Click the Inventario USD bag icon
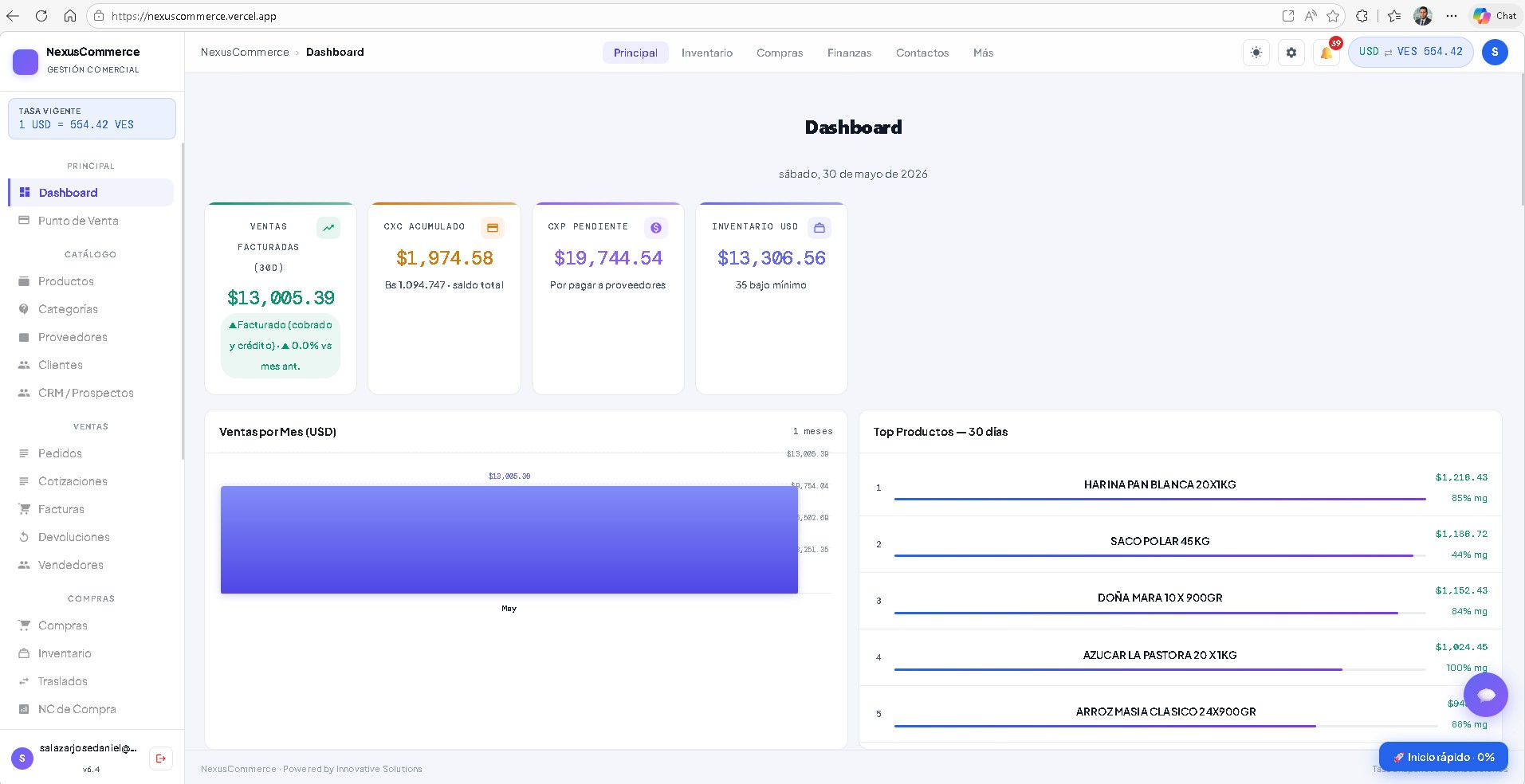 point(819,228)
